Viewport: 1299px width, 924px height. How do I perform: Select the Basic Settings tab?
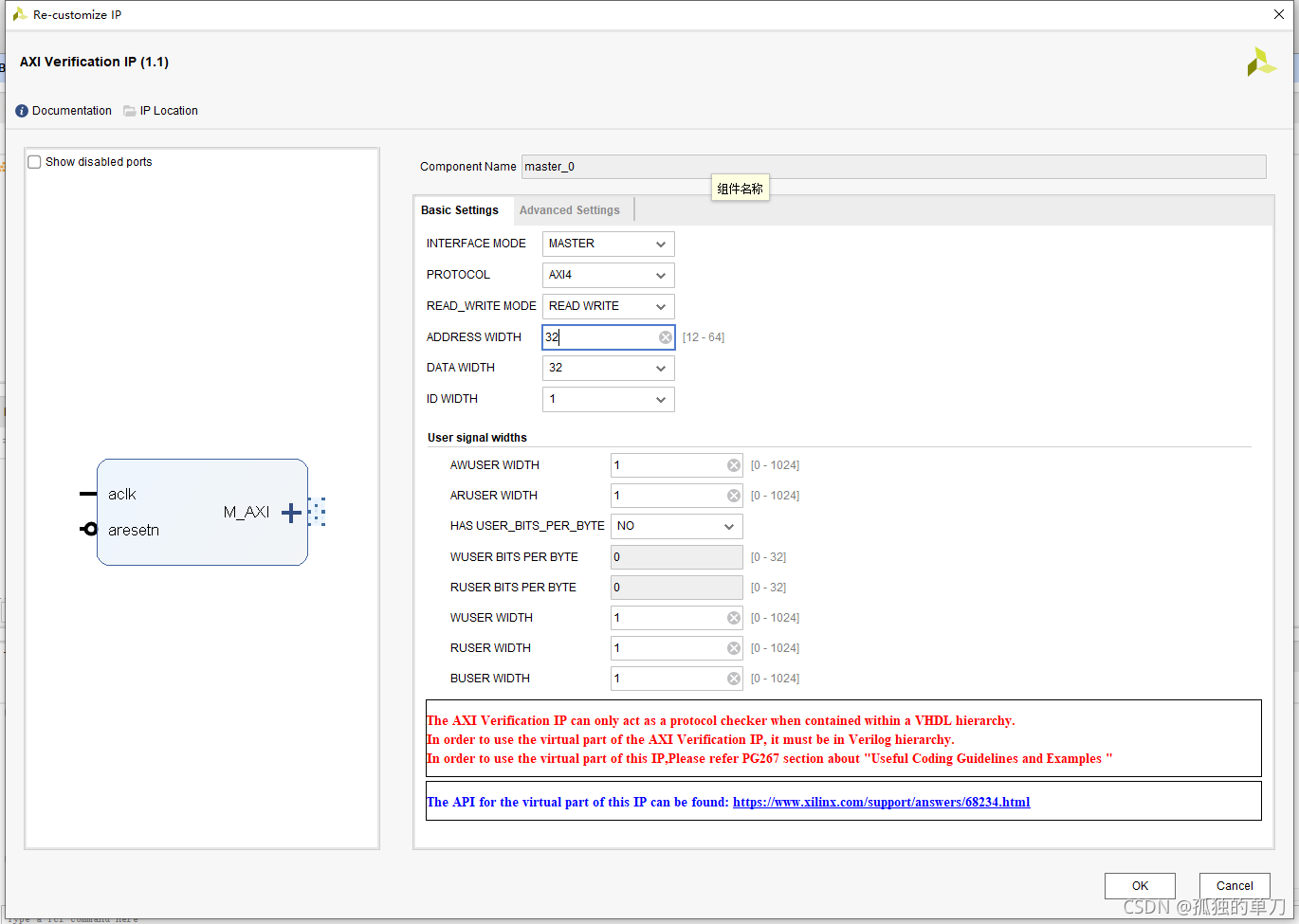460,210
